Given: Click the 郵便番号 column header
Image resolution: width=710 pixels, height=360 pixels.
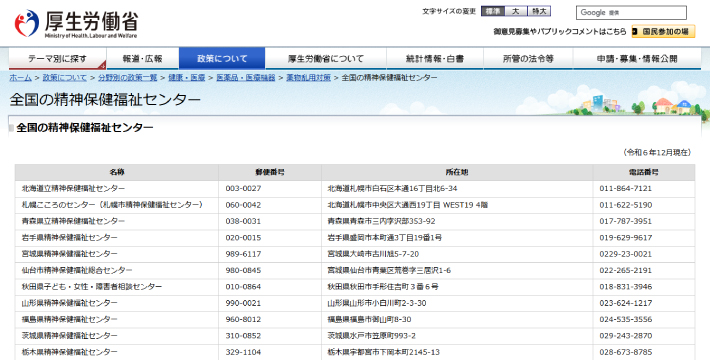Looking at the screenshot, I should click(270, 172).
